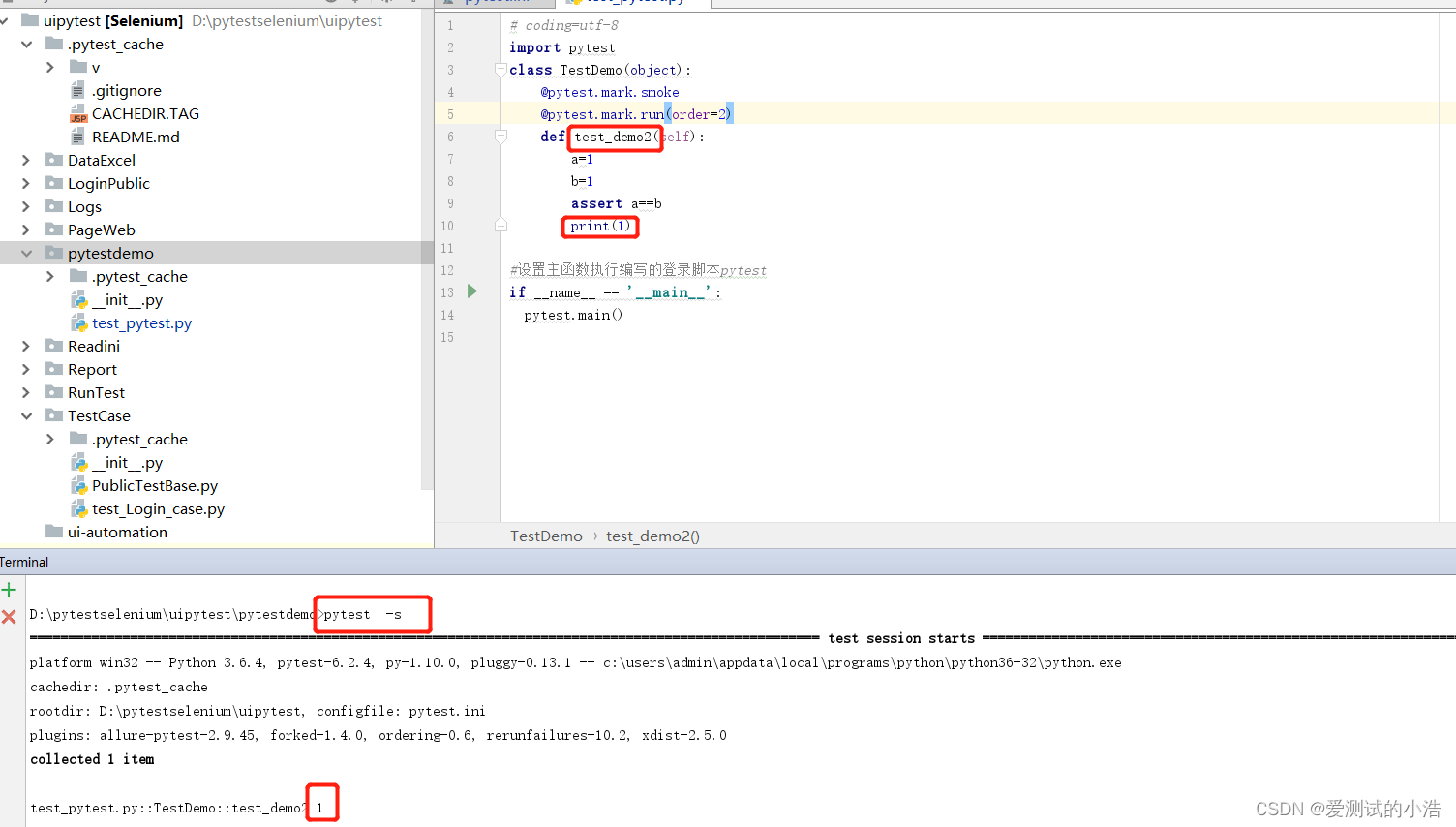The width and height of the screenshot is (1456, 827).
Task: Close terminal session with red X
Action: (x=9, y=617)
